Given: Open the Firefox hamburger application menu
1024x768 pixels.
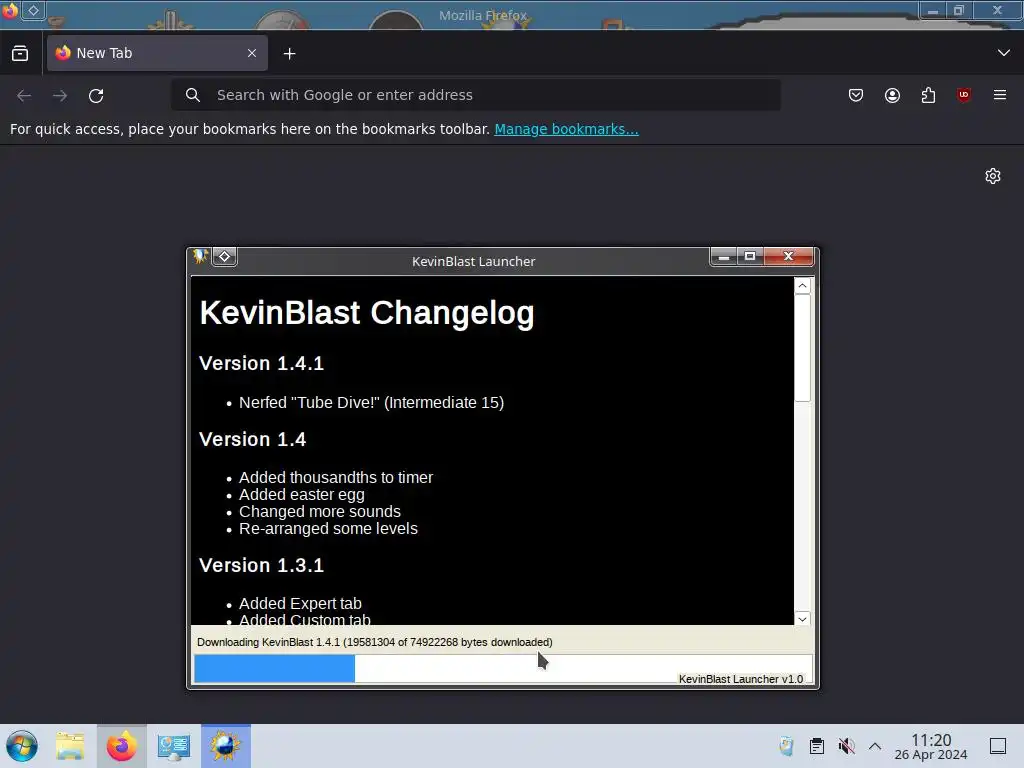Looking at the screenshot, I should [x=1000, y=95].
